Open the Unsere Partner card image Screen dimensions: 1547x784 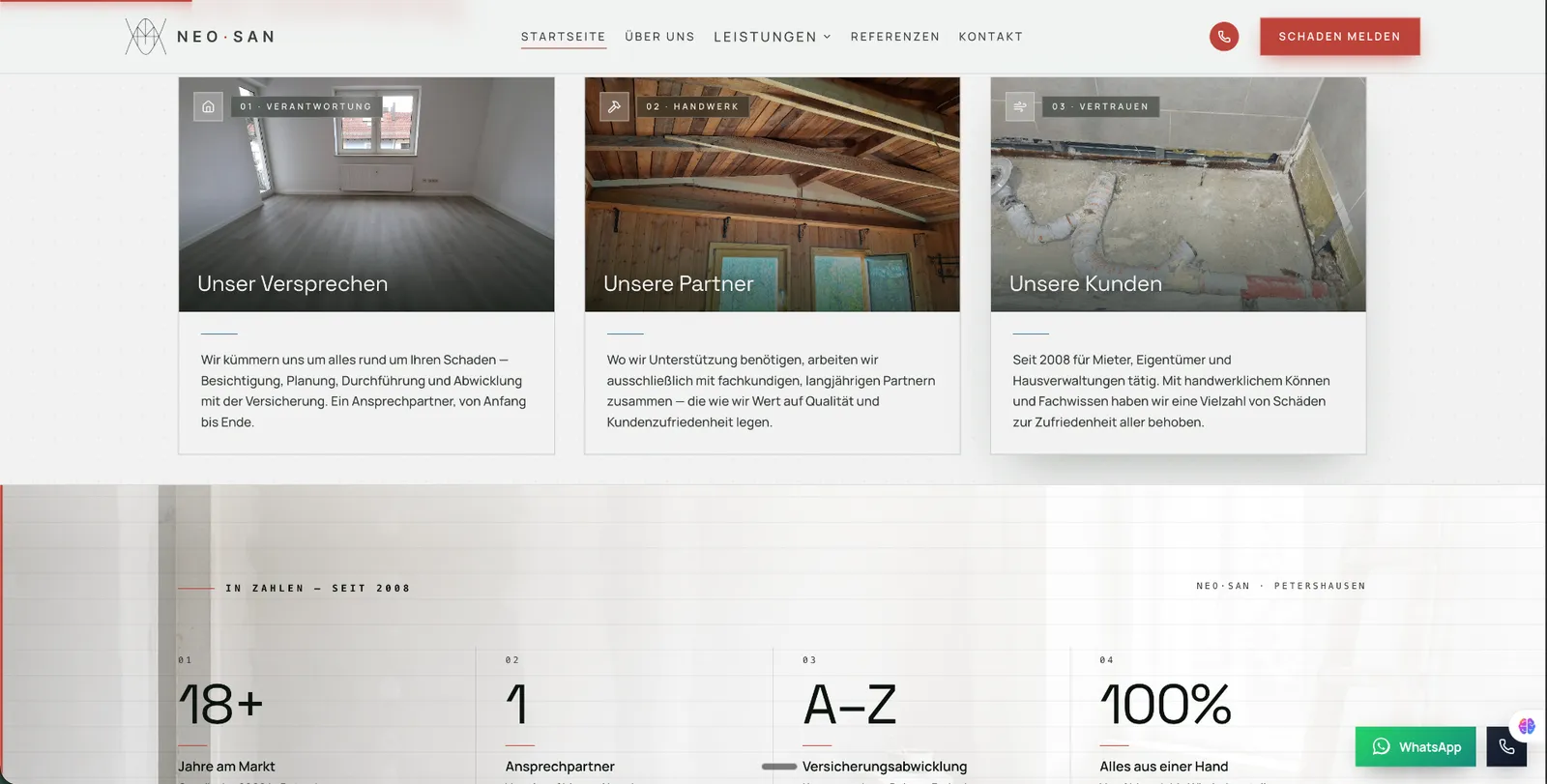(x=773, y=194)
